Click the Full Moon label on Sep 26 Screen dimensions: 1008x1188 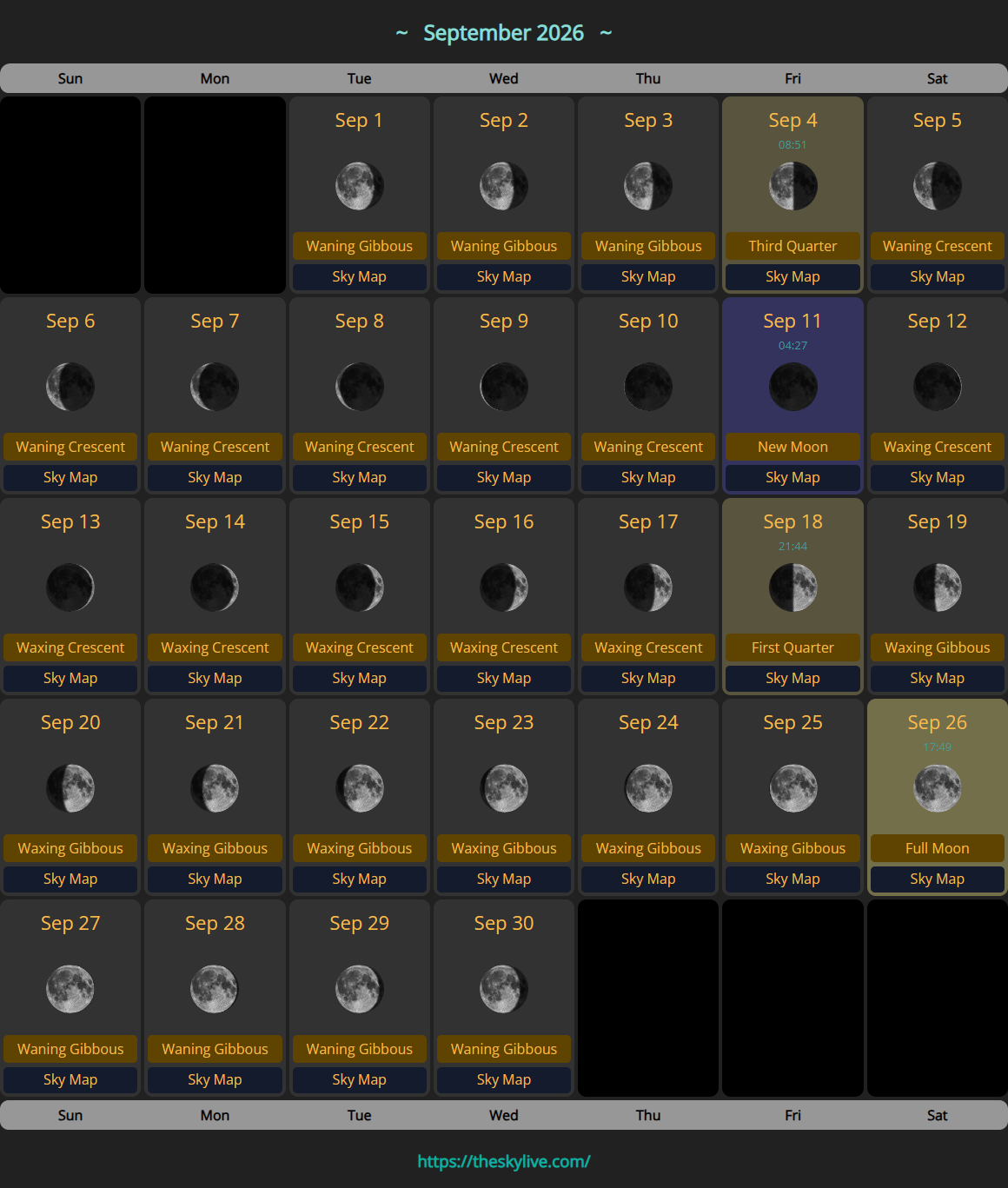pos(937,848)
